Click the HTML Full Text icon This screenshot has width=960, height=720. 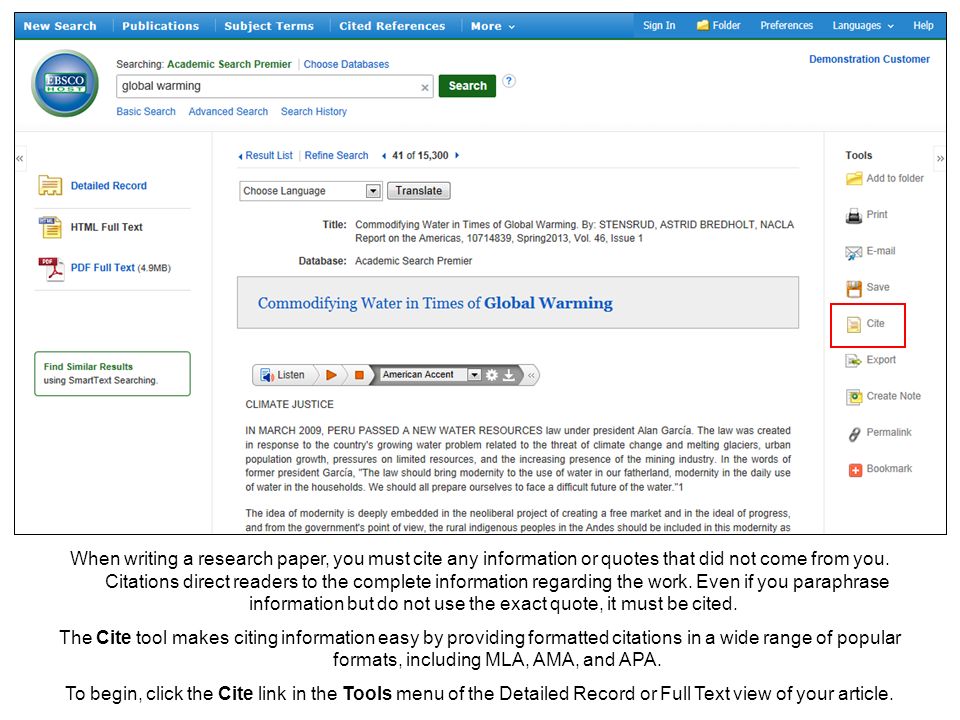coord(50,227)
